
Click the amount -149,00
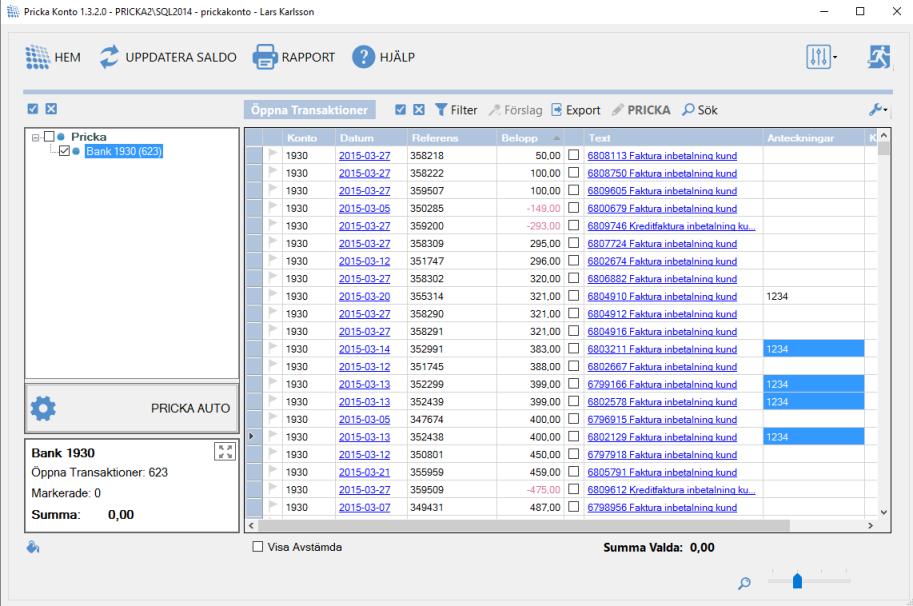click(x=543, y=208)
